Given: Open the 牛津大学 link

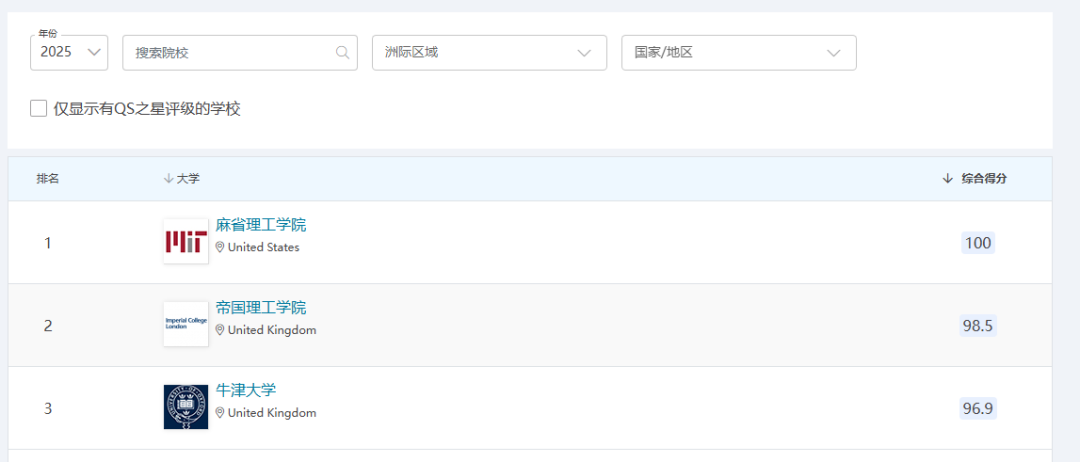Looking at the screenshot, I should coord(246,390).
